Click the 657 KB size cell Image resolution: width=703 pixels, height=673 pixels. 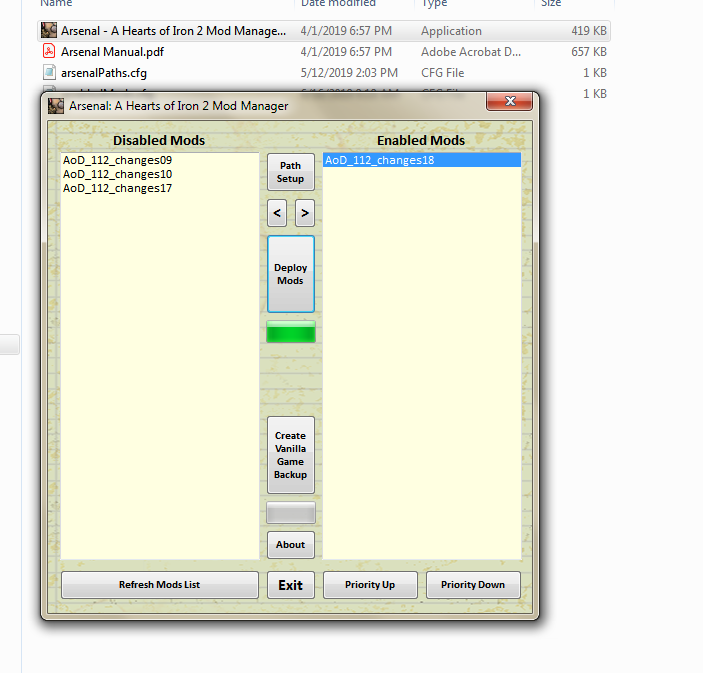point(589,52)
